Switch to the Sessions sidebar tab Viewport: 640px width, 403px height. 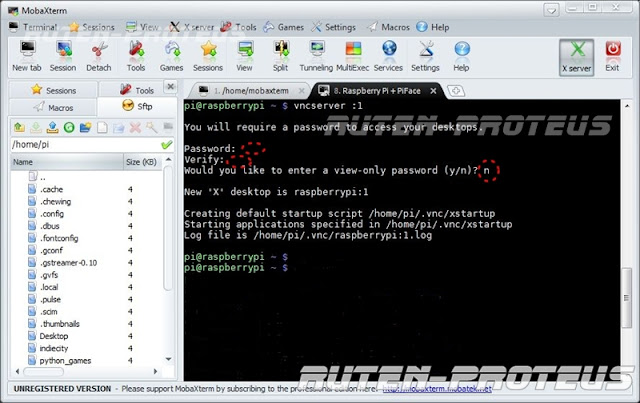[53, 90]
